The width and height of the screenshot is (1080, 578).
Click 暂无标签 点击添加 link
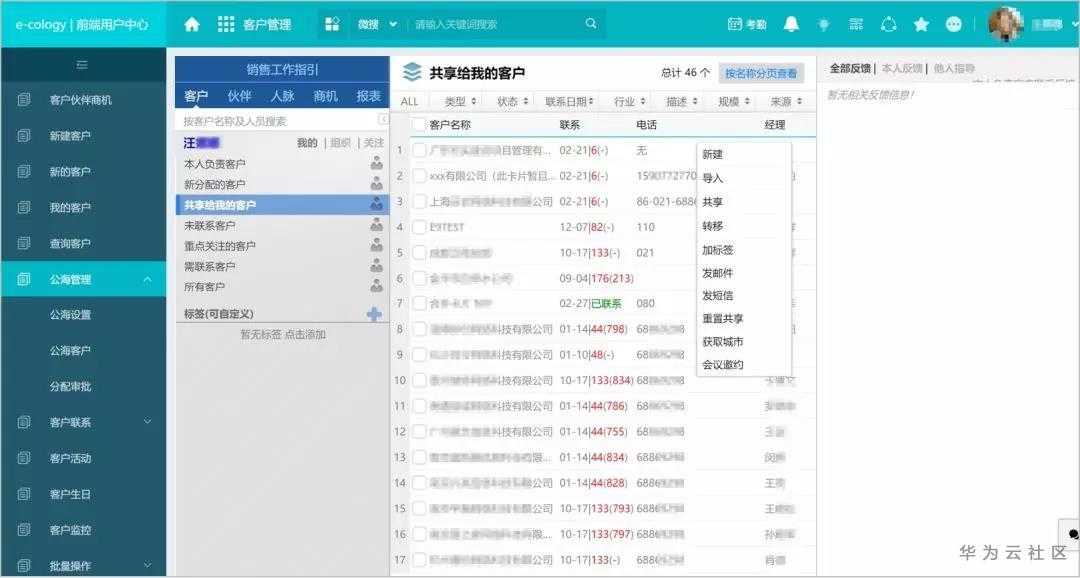tap(282, 334)
